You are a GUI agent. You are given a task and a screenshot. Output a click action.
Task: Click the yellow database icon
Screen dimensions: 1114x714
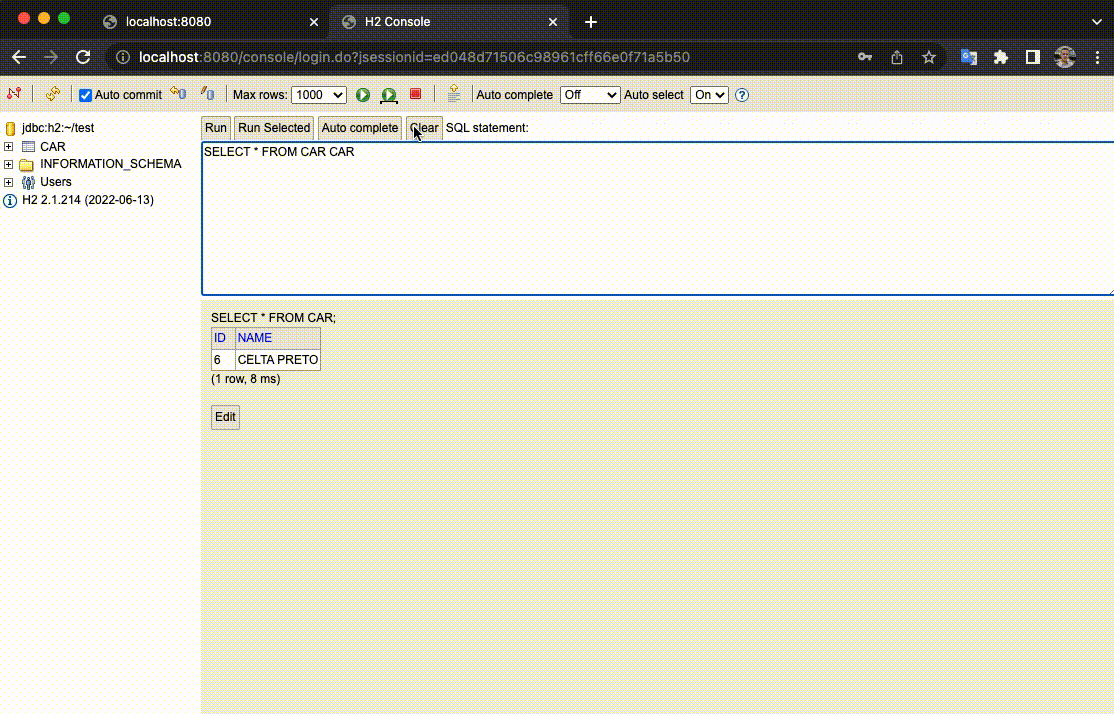tap(10, 129)
